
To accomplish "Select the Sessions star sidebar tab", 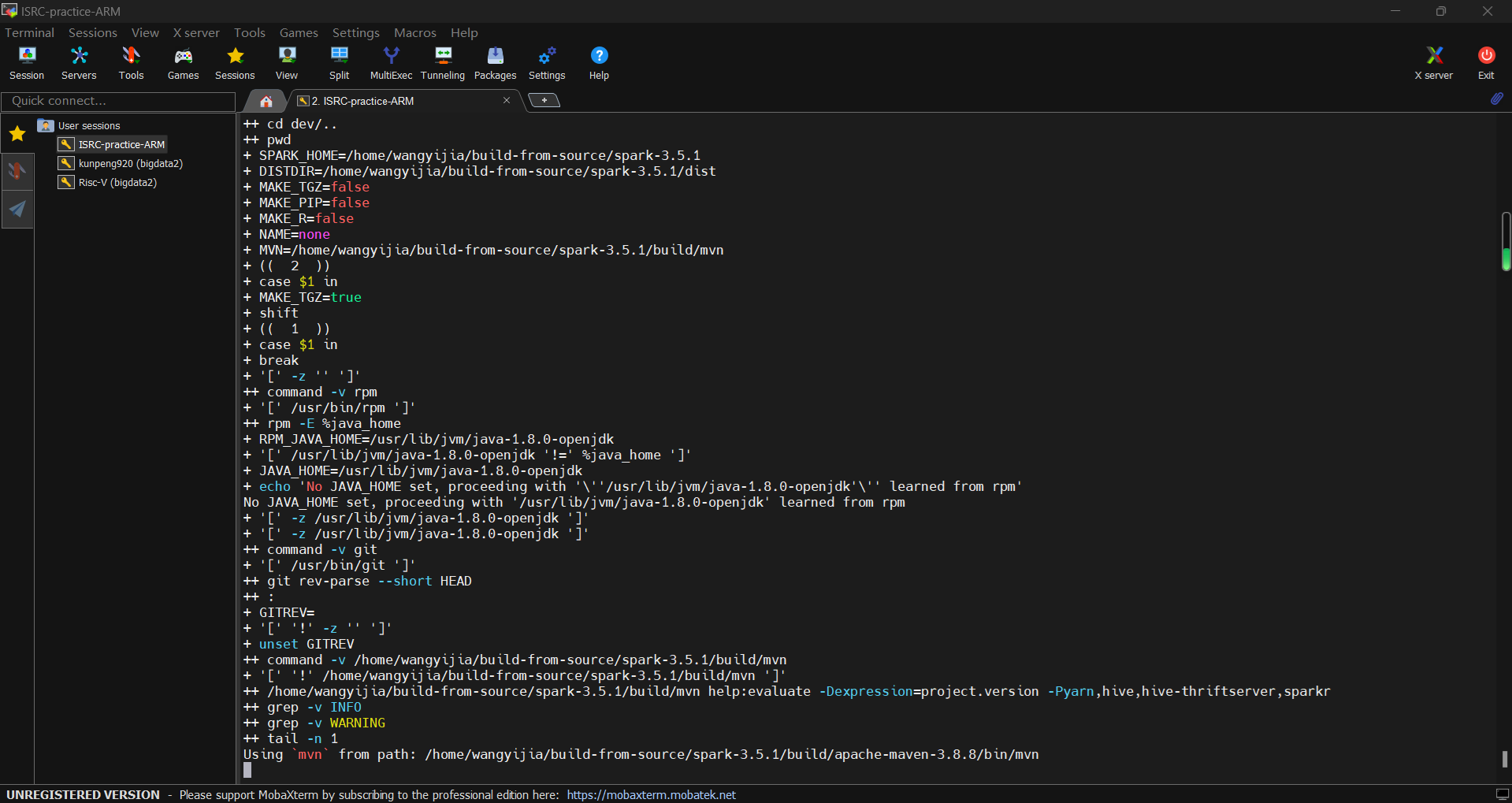I will (17, 134).
